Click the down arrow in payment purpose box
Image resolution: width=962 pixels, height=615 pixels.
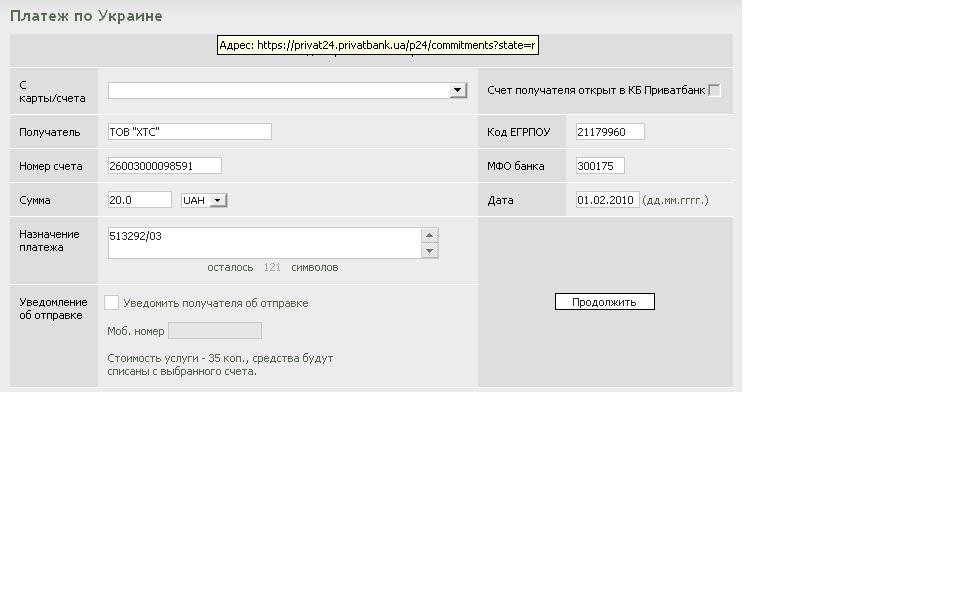pos(429,250)
